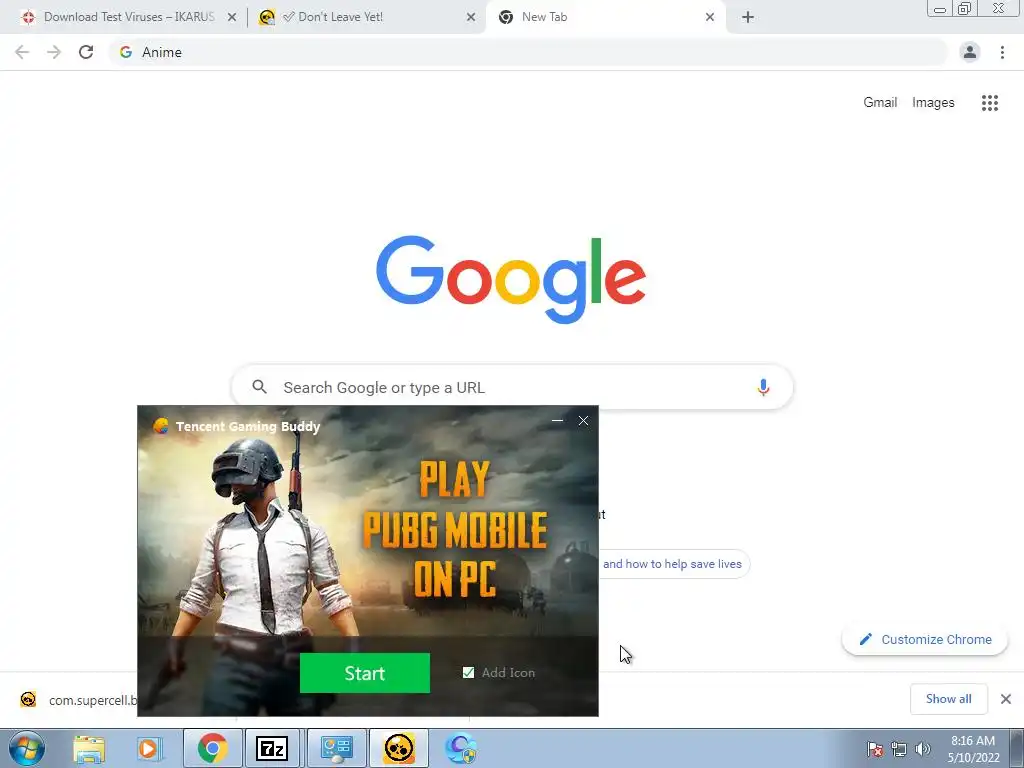
Task: Click the Brawl Stars taskbar icon
Action: 398,748
